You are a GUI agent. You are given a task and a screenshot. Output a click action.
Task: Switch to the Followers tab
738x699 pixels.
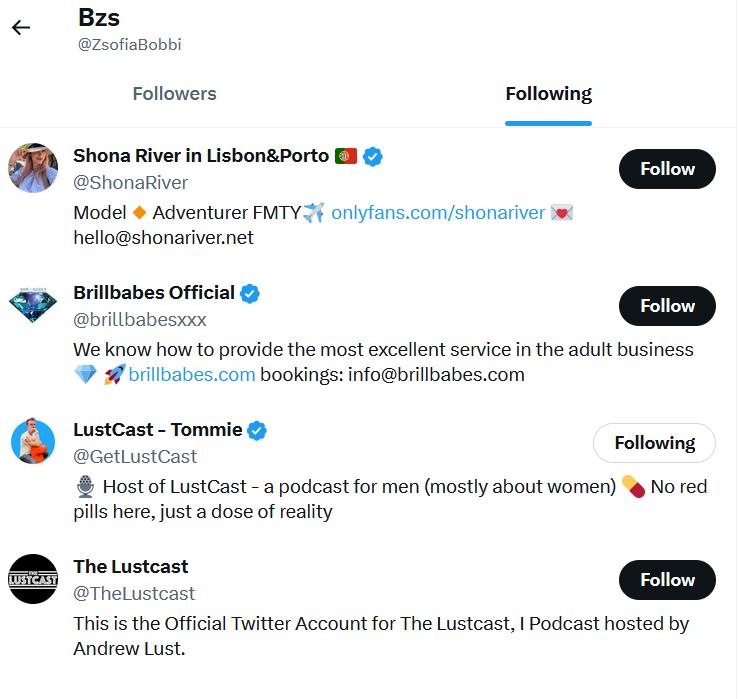174,94
